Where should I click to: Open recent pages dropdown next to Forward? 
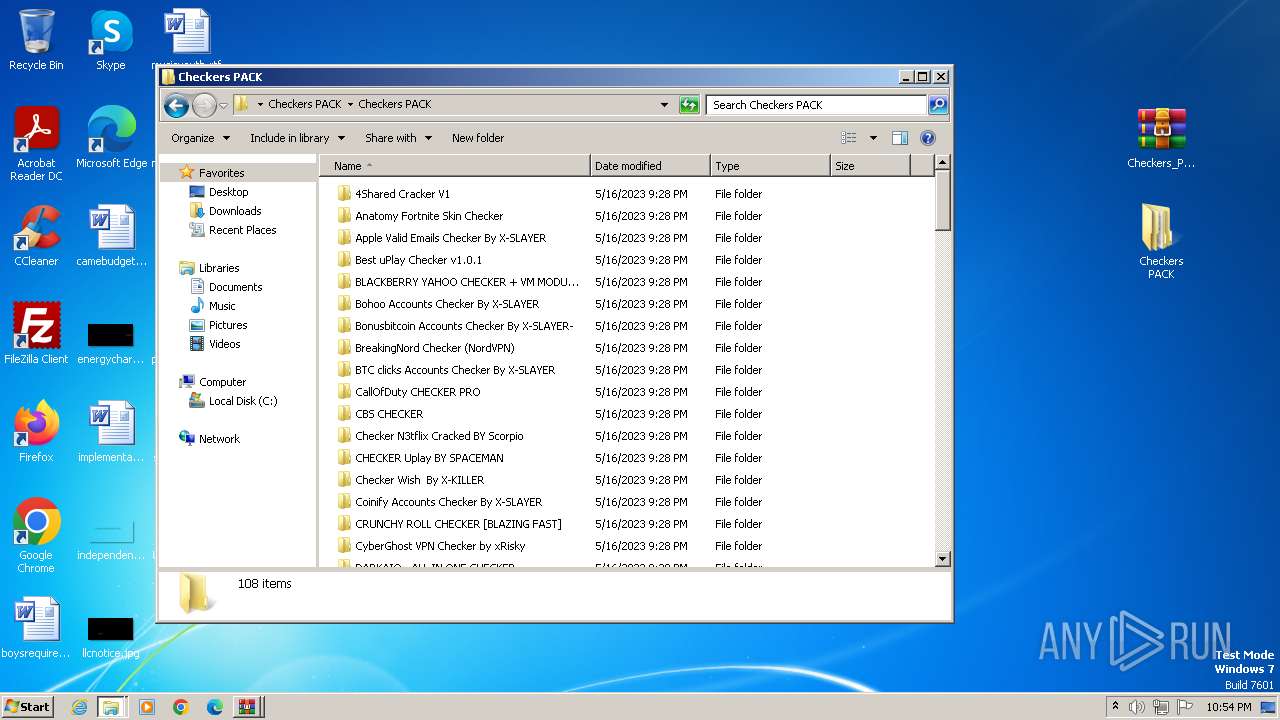coord(224,105)
